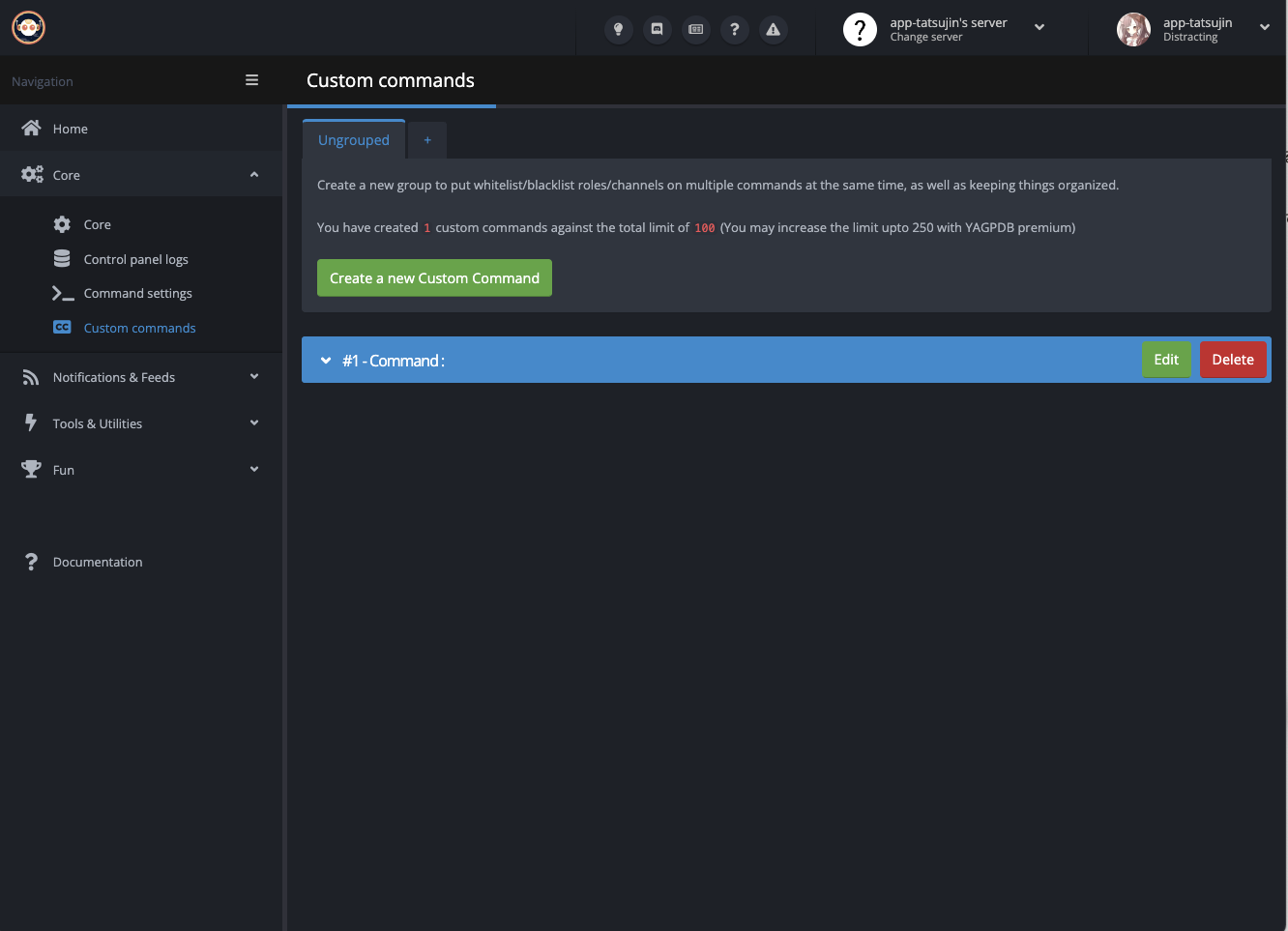Delete custom command #1

coord(1233,360)
